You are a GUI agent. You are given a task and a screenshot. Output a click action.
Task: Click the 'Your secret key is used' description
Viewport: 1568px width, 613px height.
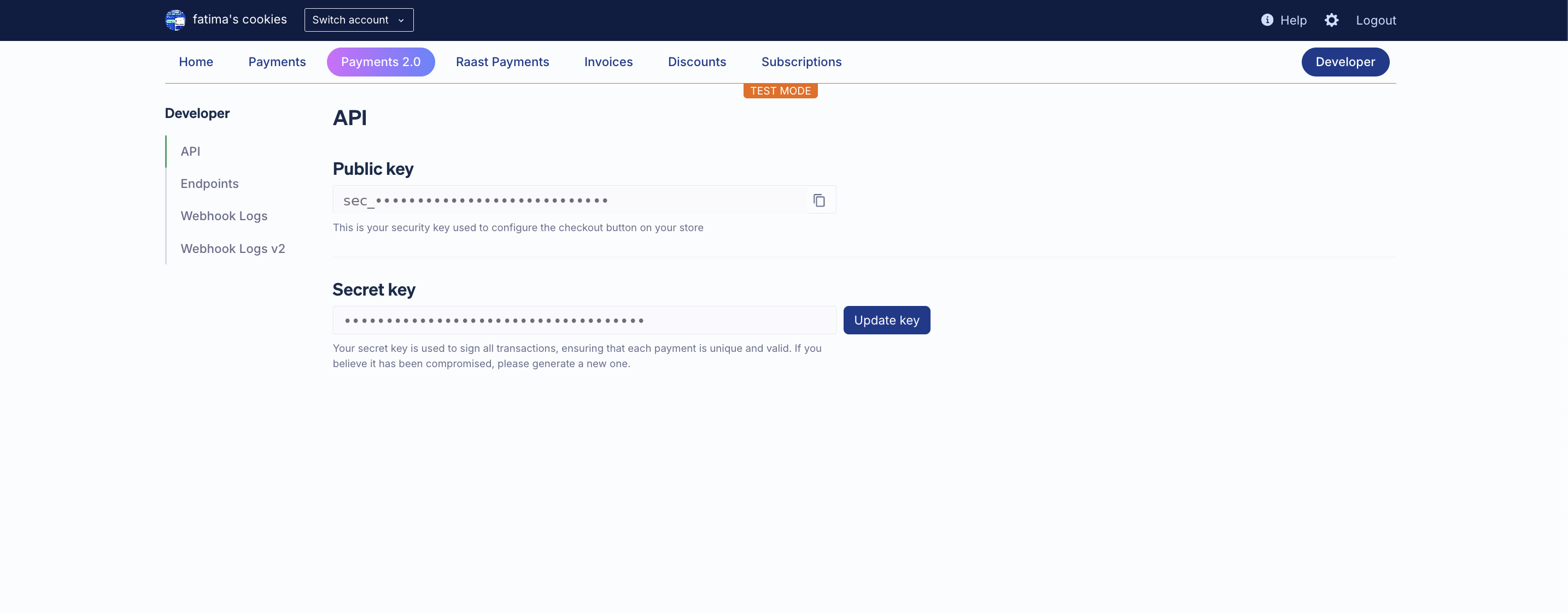[577, 356]
